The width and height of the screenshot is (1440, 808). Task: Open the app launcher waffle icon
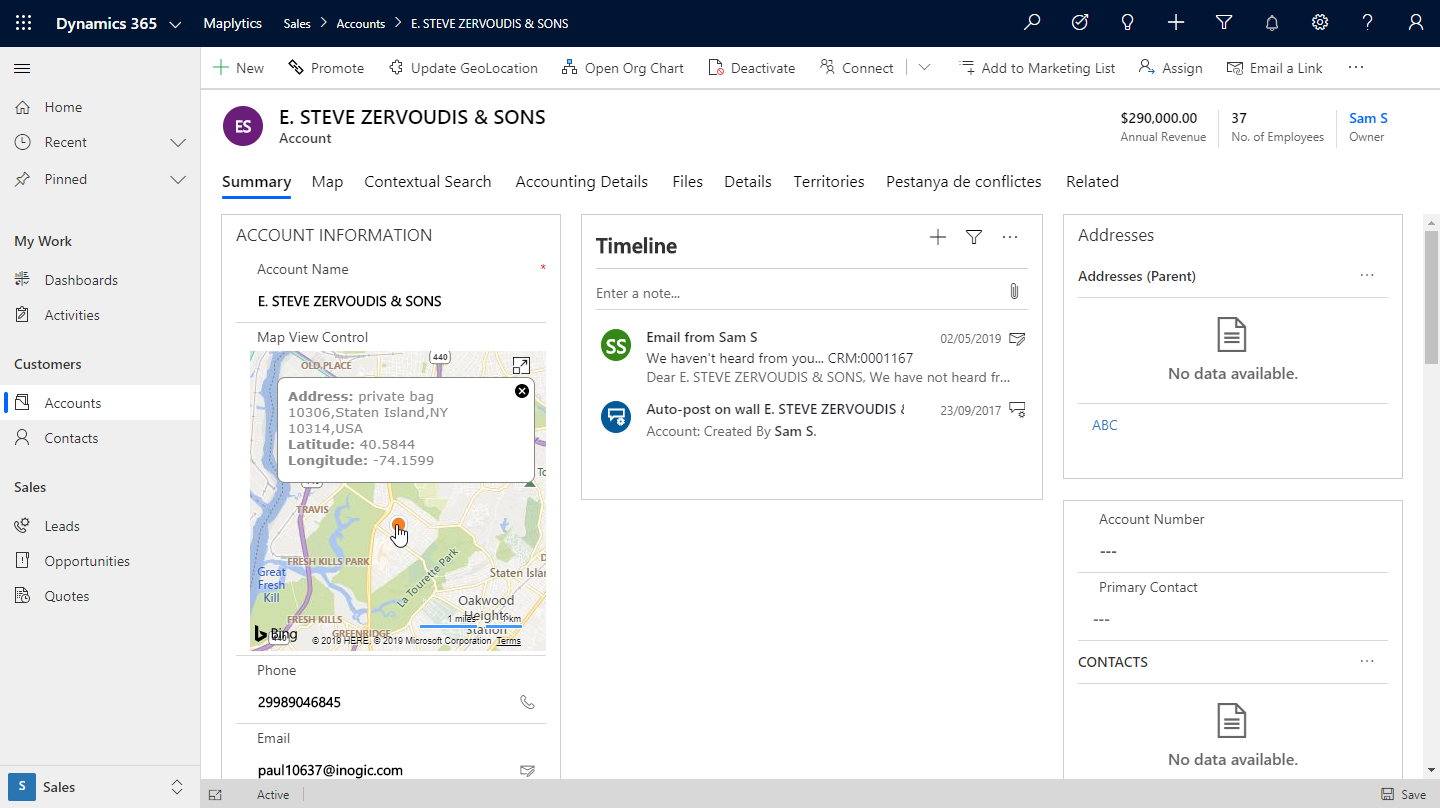24,23
